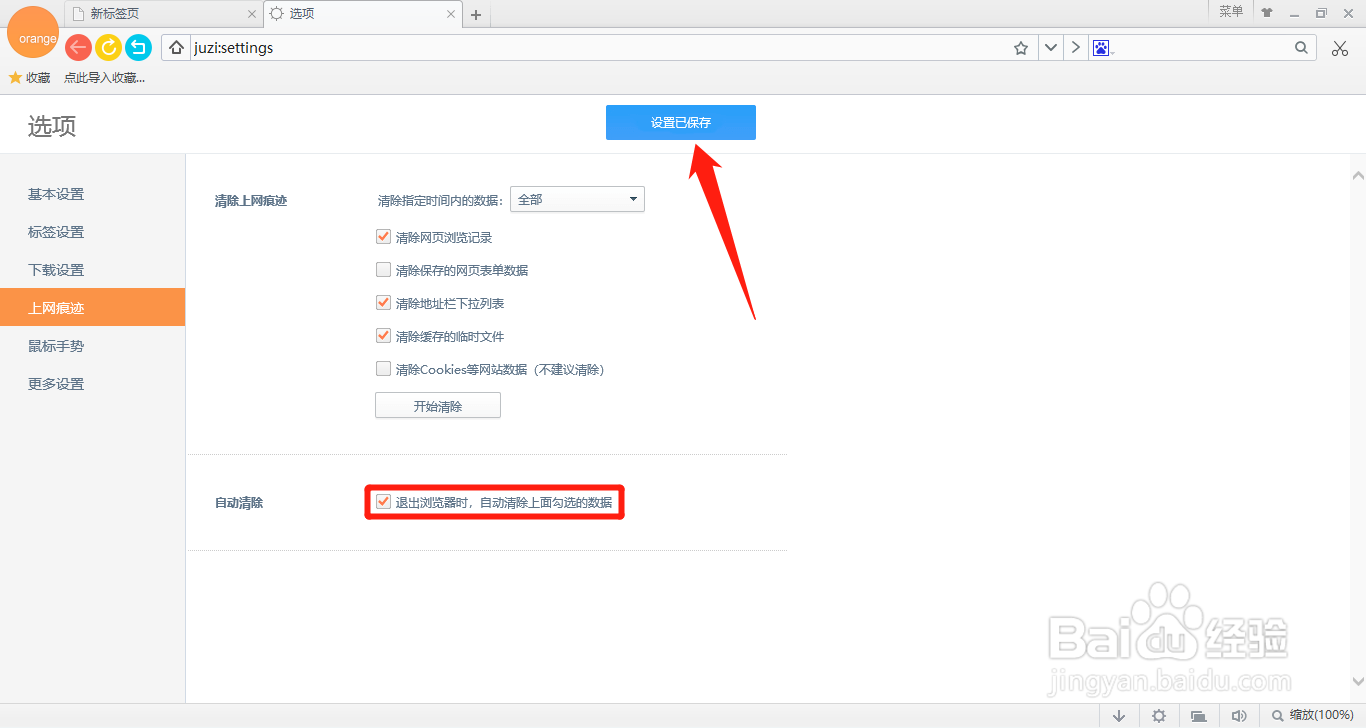The image size is (1366, 728).
Task: Close the 选项 tab
Action: pos(451,14)
